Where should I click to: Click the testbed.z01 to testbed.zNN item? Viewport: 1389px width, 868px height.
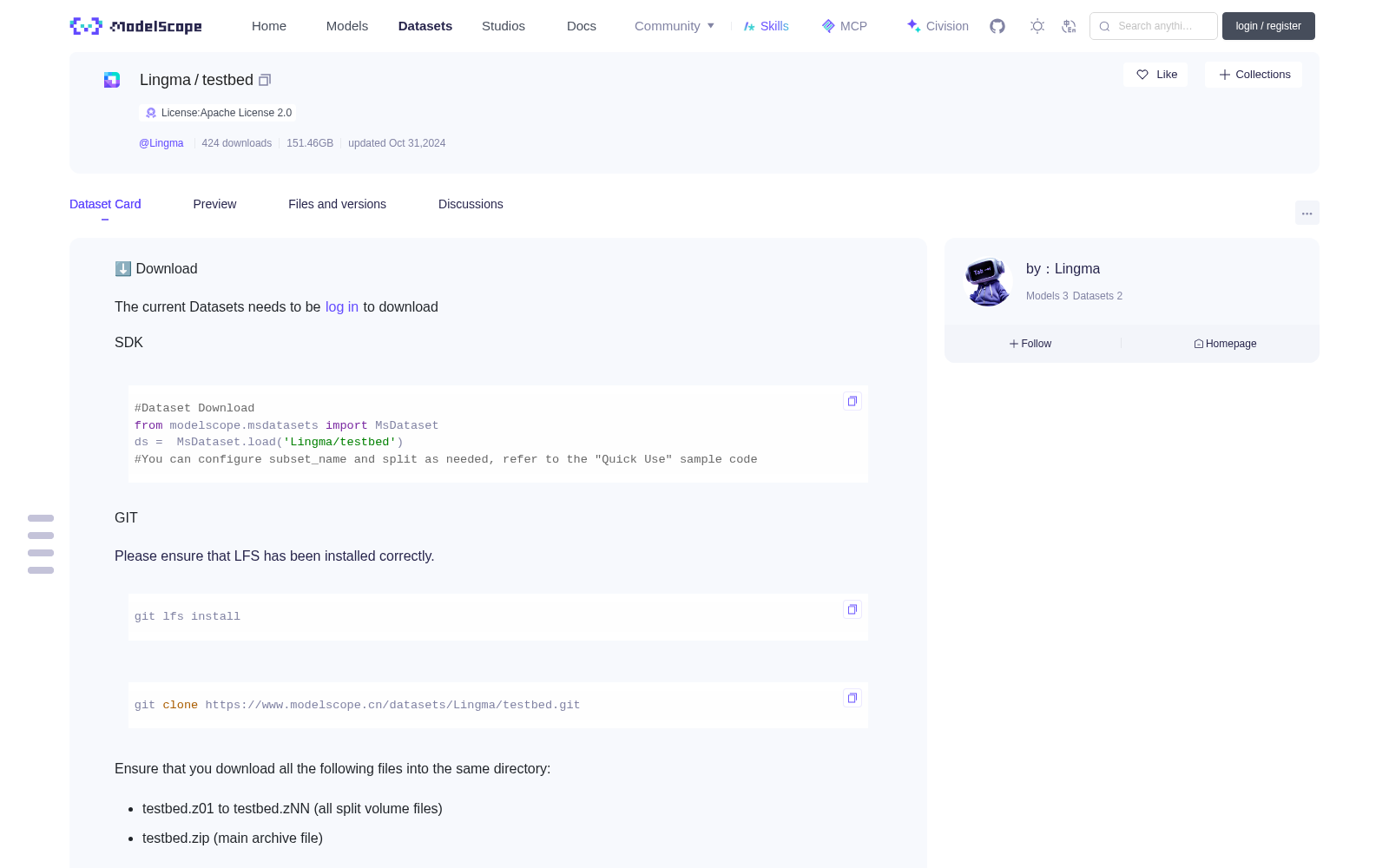293,809
